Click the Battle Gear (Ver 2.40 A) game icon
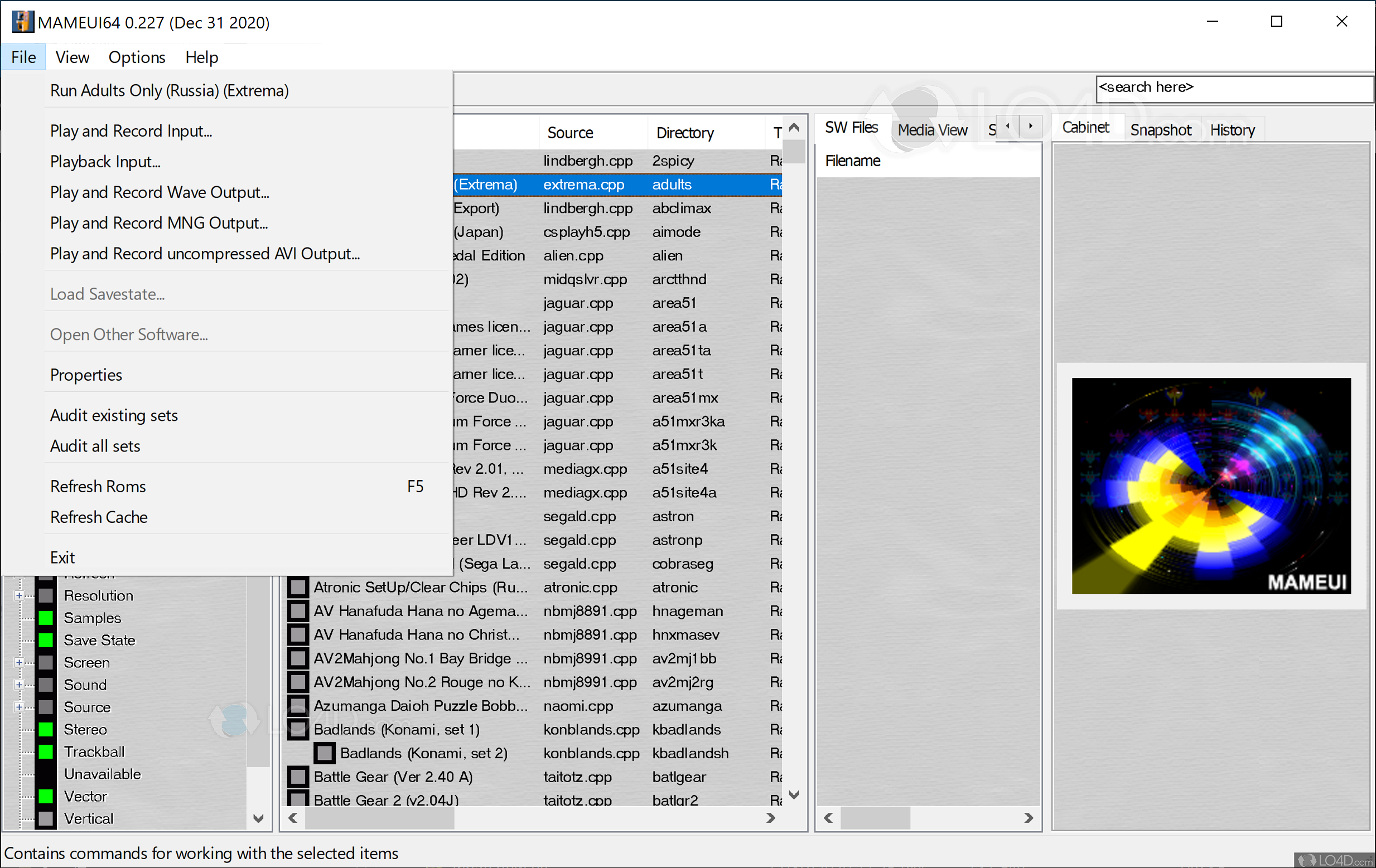 click(298, 777)
